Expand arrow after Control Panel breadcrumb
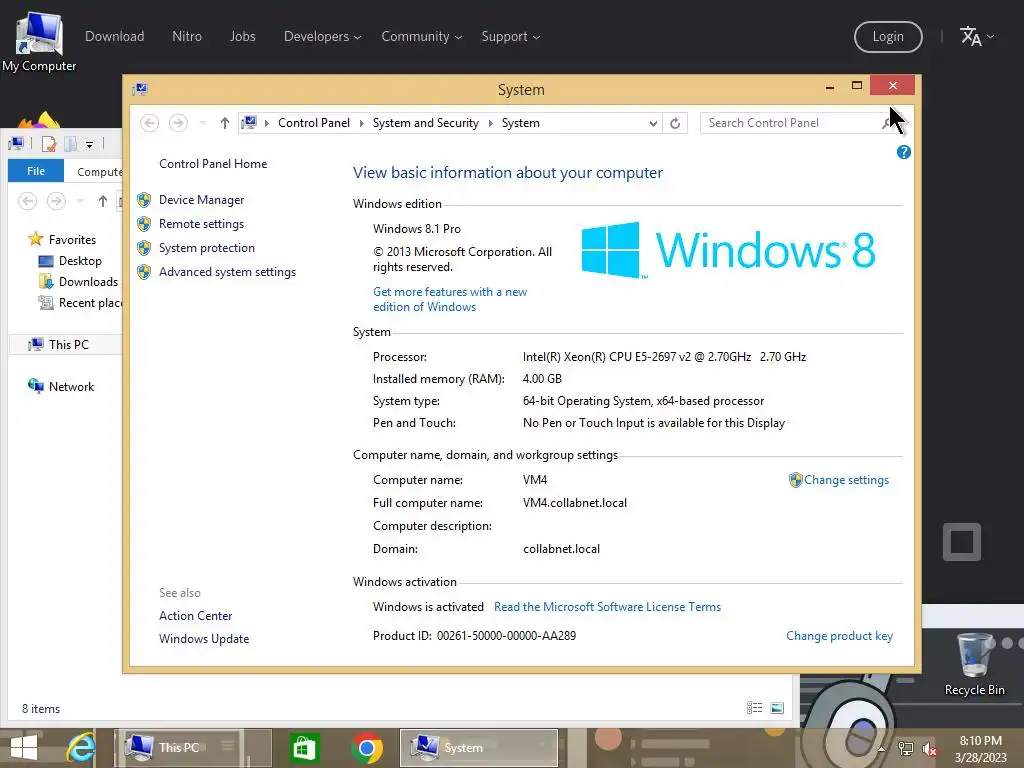The image size is (1024, 768). tap(361, 123)
